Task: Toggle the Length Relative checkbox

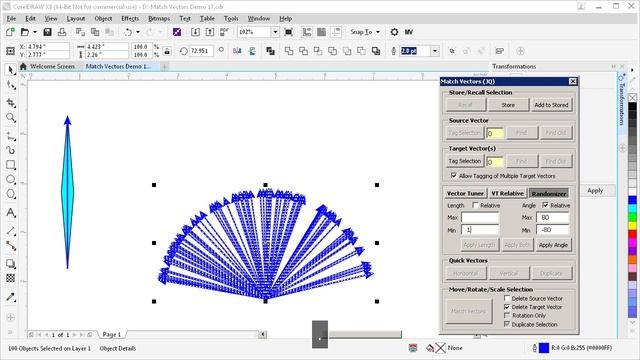Action: point(475,205)
